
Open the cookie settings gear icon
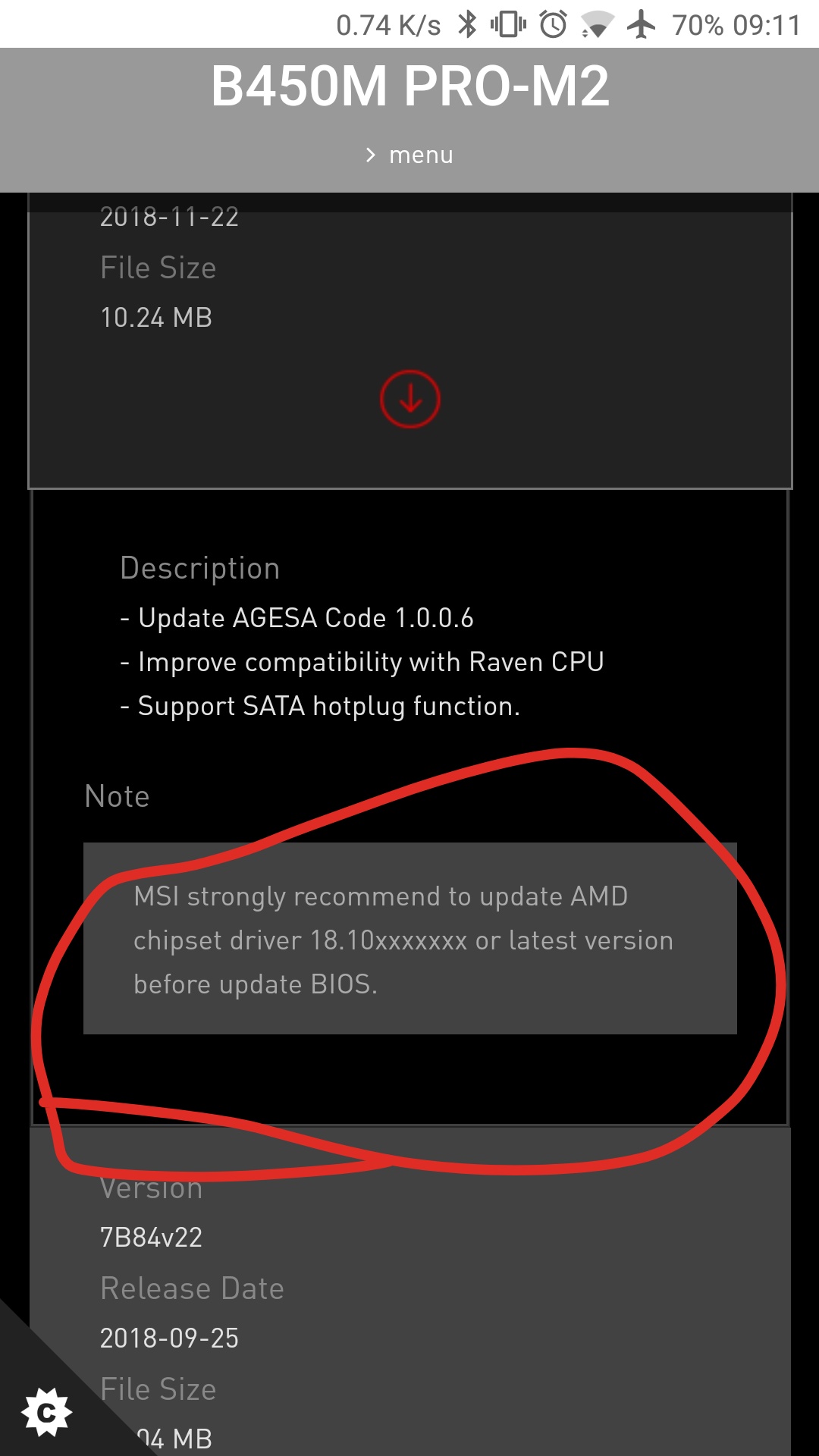click(47, 1412)
